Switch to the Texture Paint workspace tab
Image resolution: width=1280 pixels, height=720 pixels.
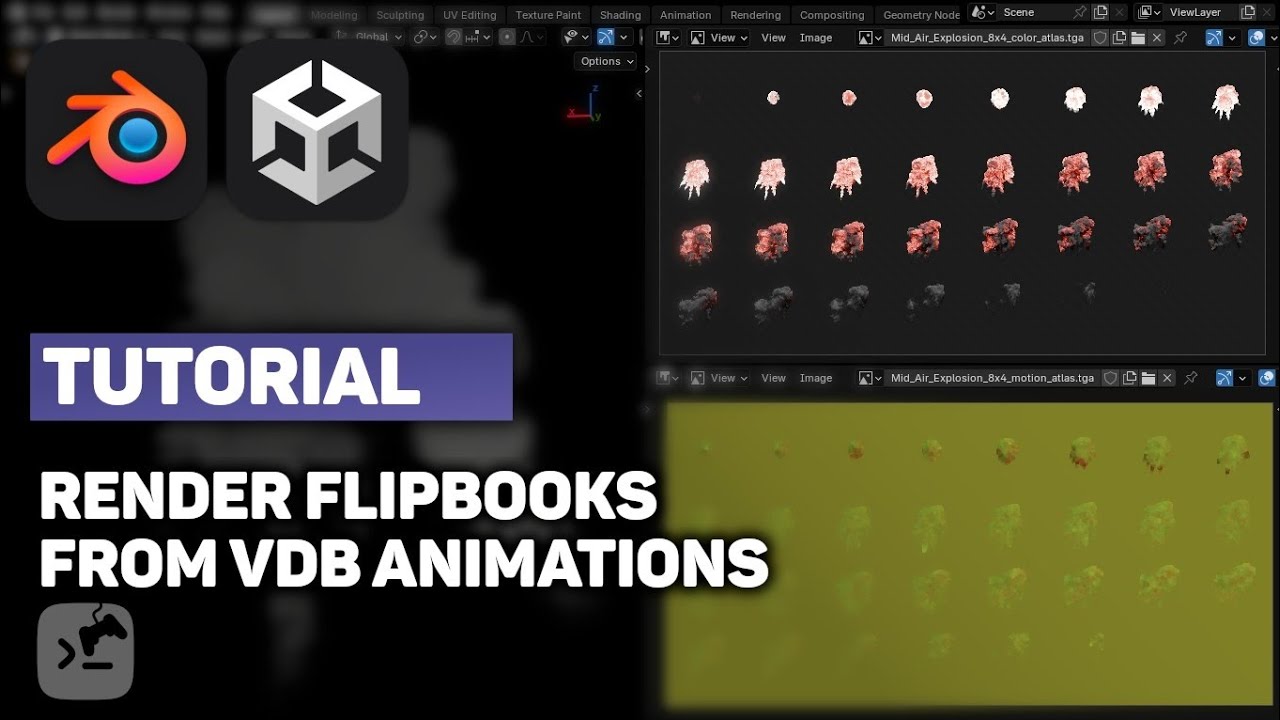[548, 15]
